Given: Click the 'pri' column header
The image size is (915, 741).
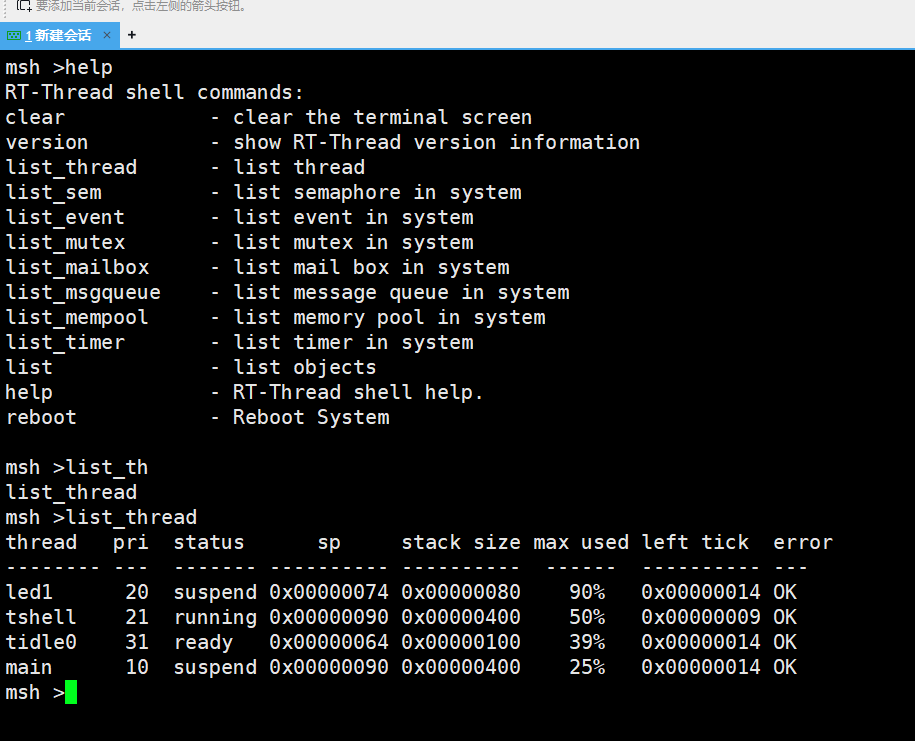Looking at the screenshot, I should [131, 543].
